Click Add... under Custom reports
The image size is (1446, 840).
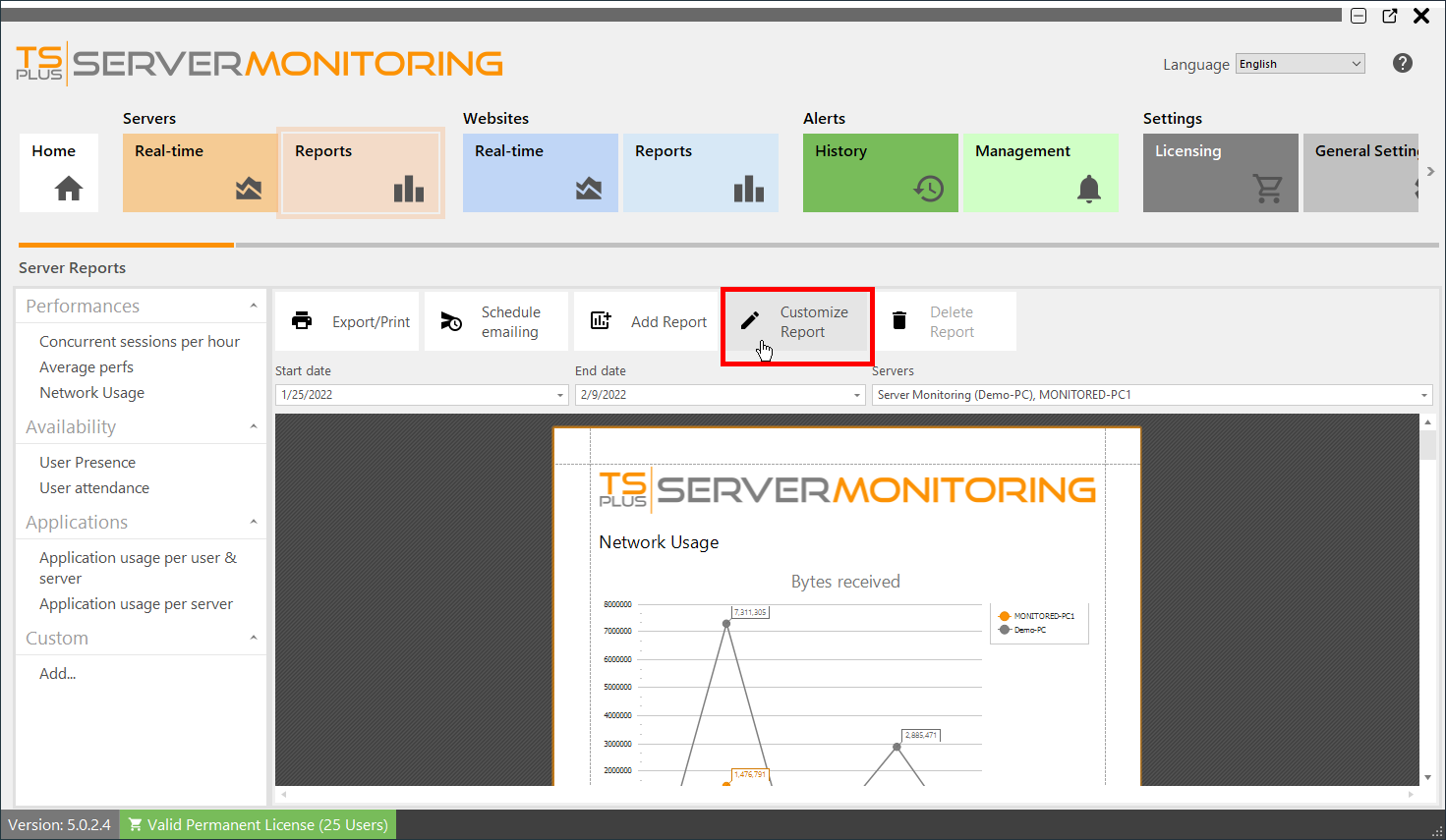click(57, 673)
